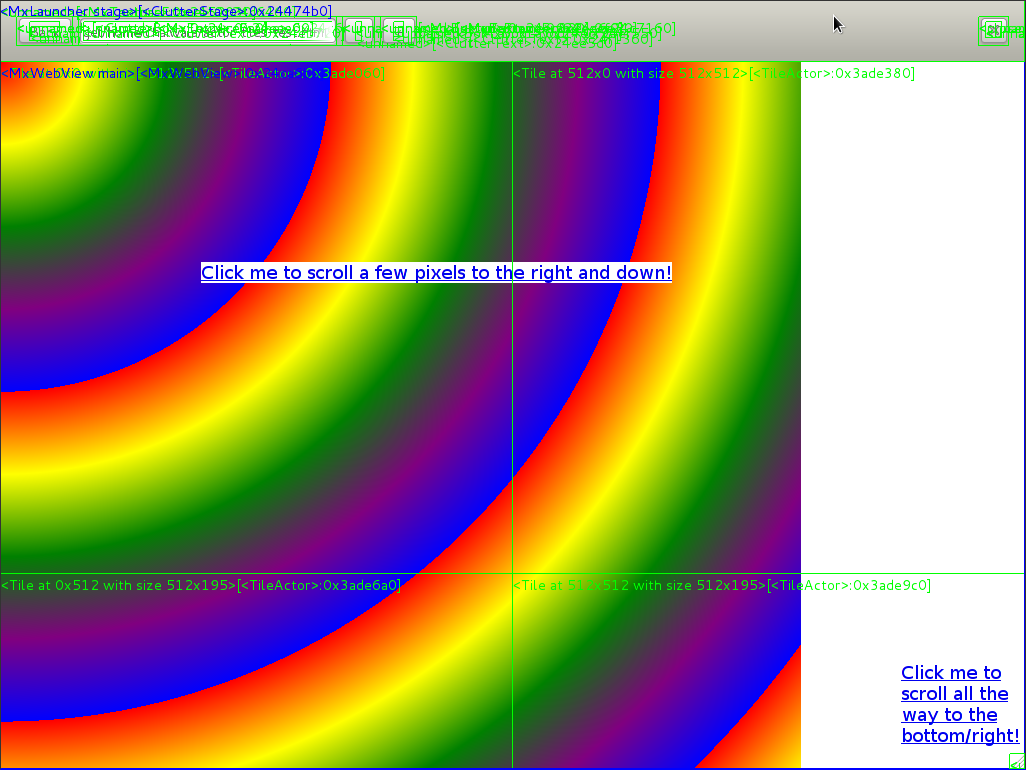The image size is (1026, 770).
Task: Click the "MxWebView main" debug label
Action: [x=67, y=74]
